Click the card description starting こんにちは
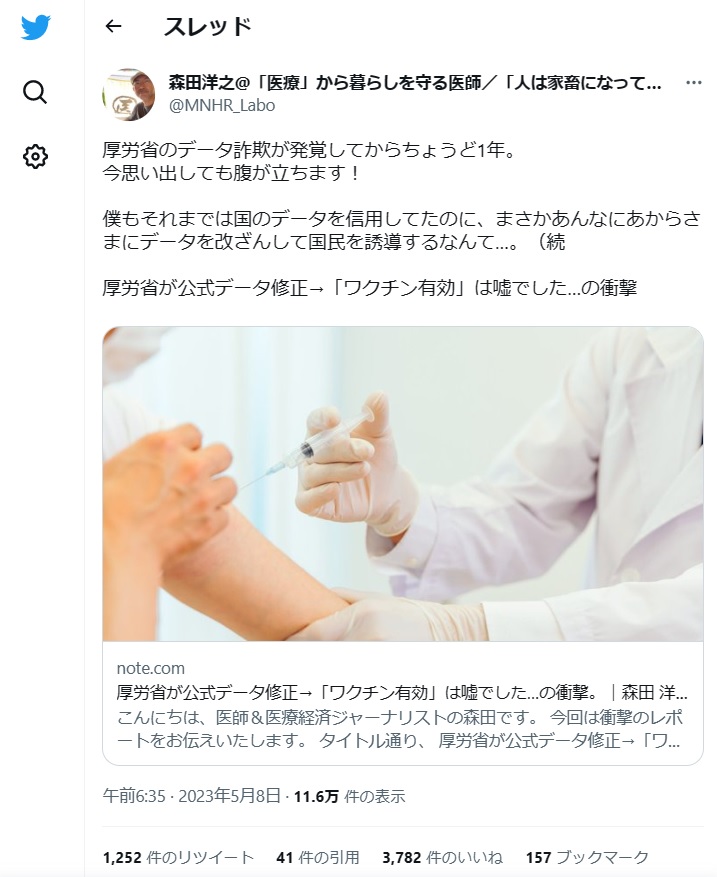717x877 pixels. coord(400,729)
